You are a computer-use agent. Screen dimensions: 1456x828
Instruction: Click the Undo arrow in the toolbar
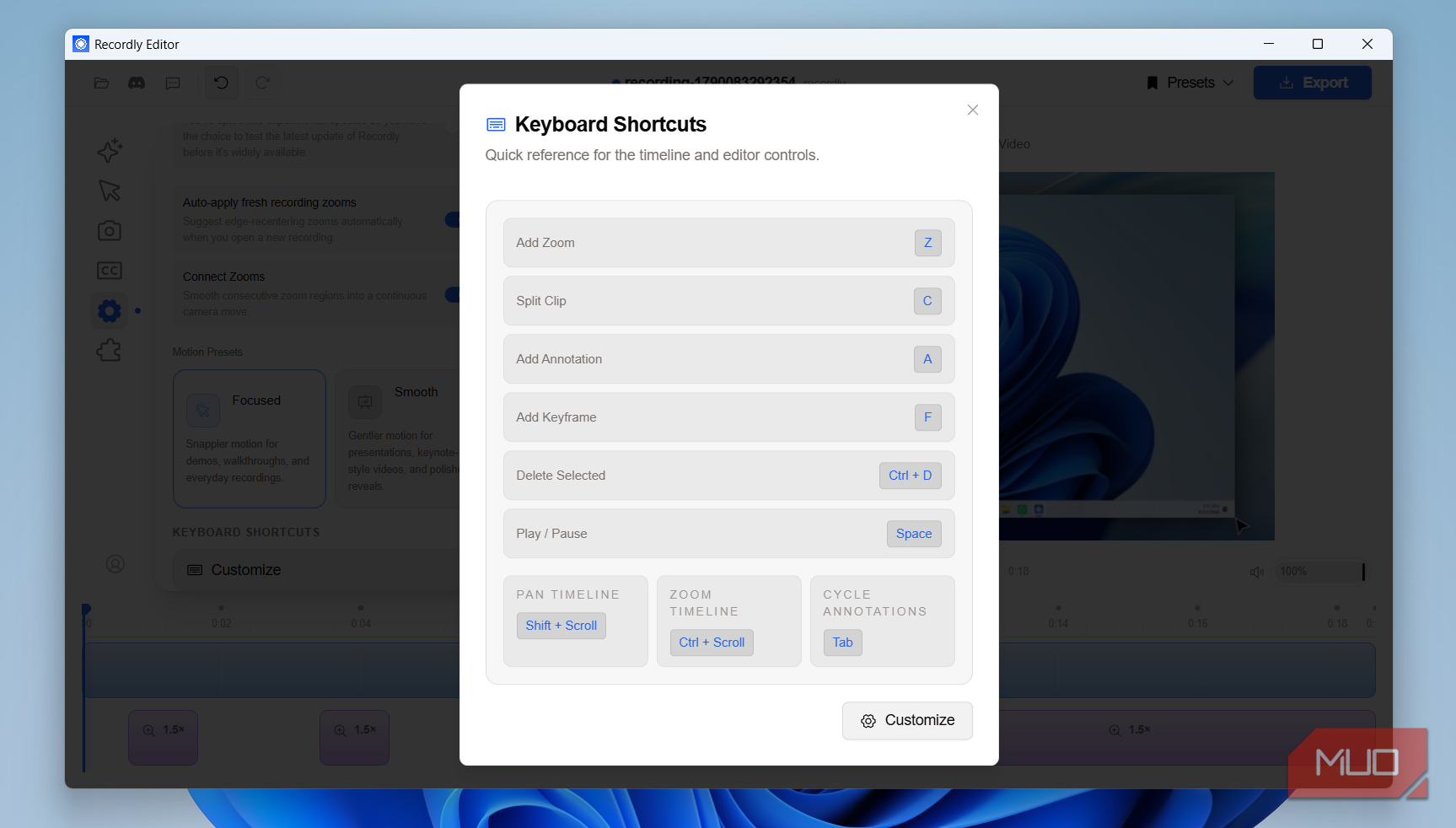pyautogui.click(x=221, y=83)
